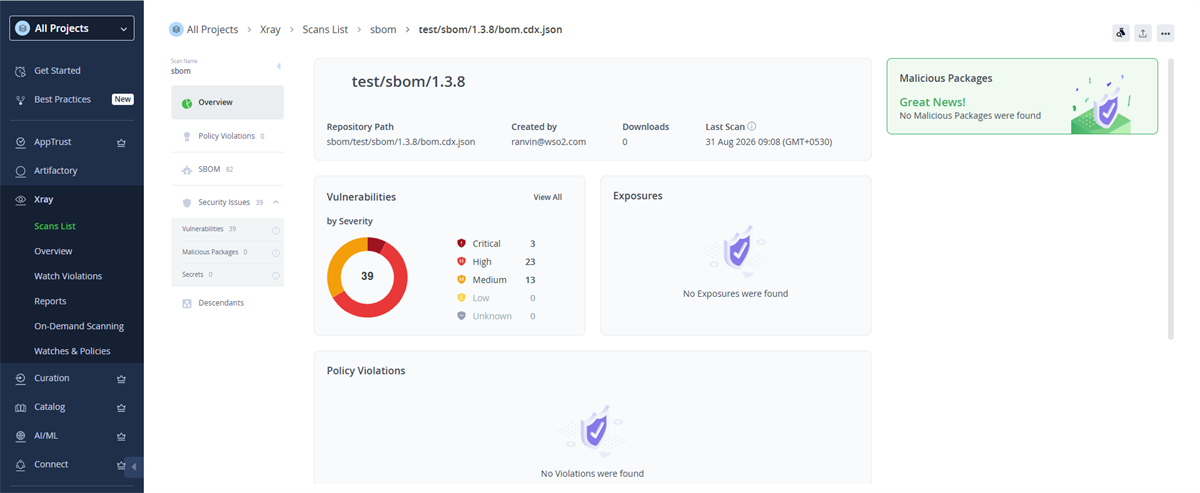The height and width of the screenshot is (493, 1200).
Task: Click the Security Issues shield icon
Action: pyautogui.click(x=187, y=202)
